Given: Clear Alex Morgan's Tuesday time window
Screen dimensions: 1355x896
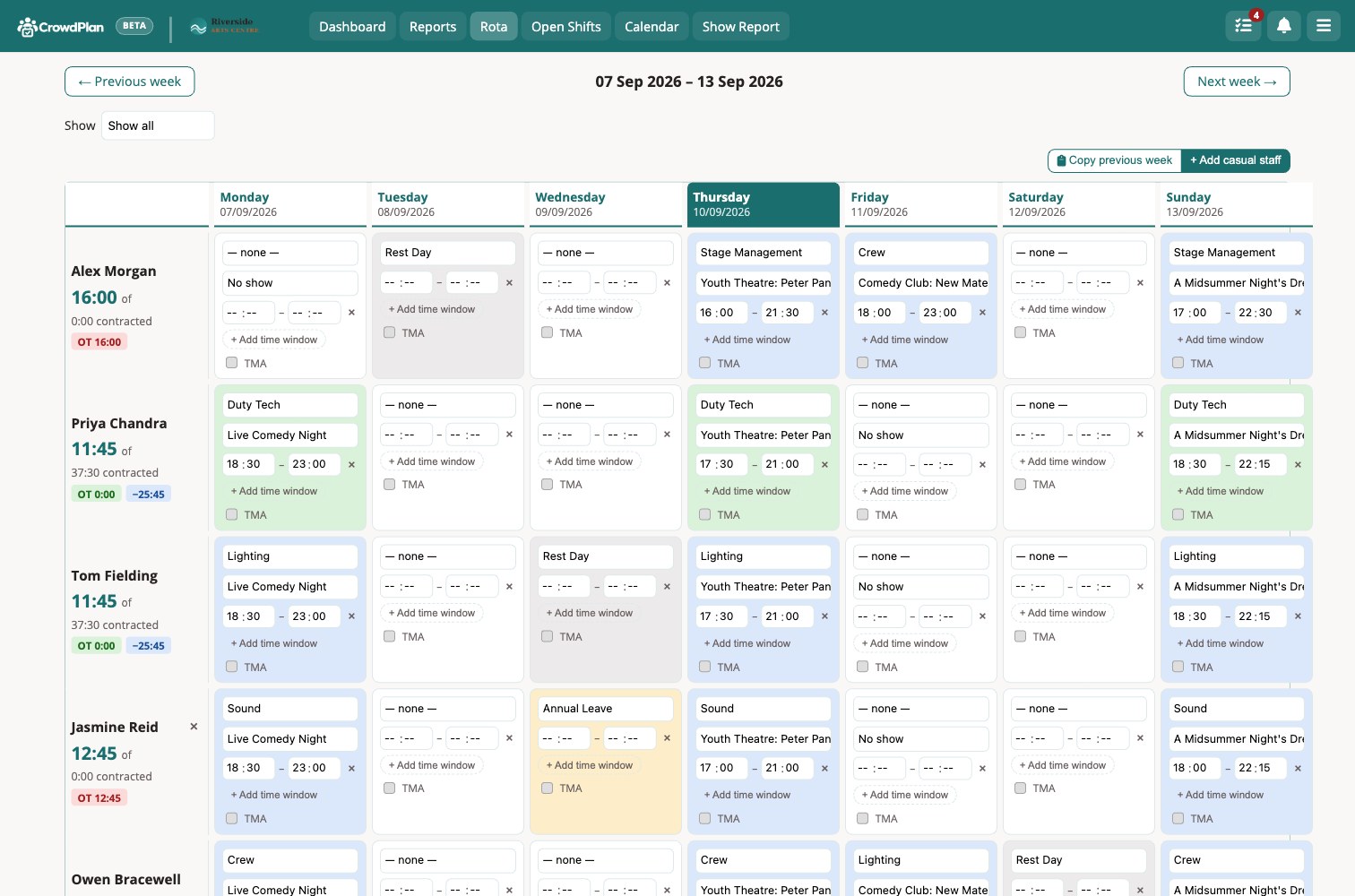Looking at the screenshot, I should click(509, 282).
